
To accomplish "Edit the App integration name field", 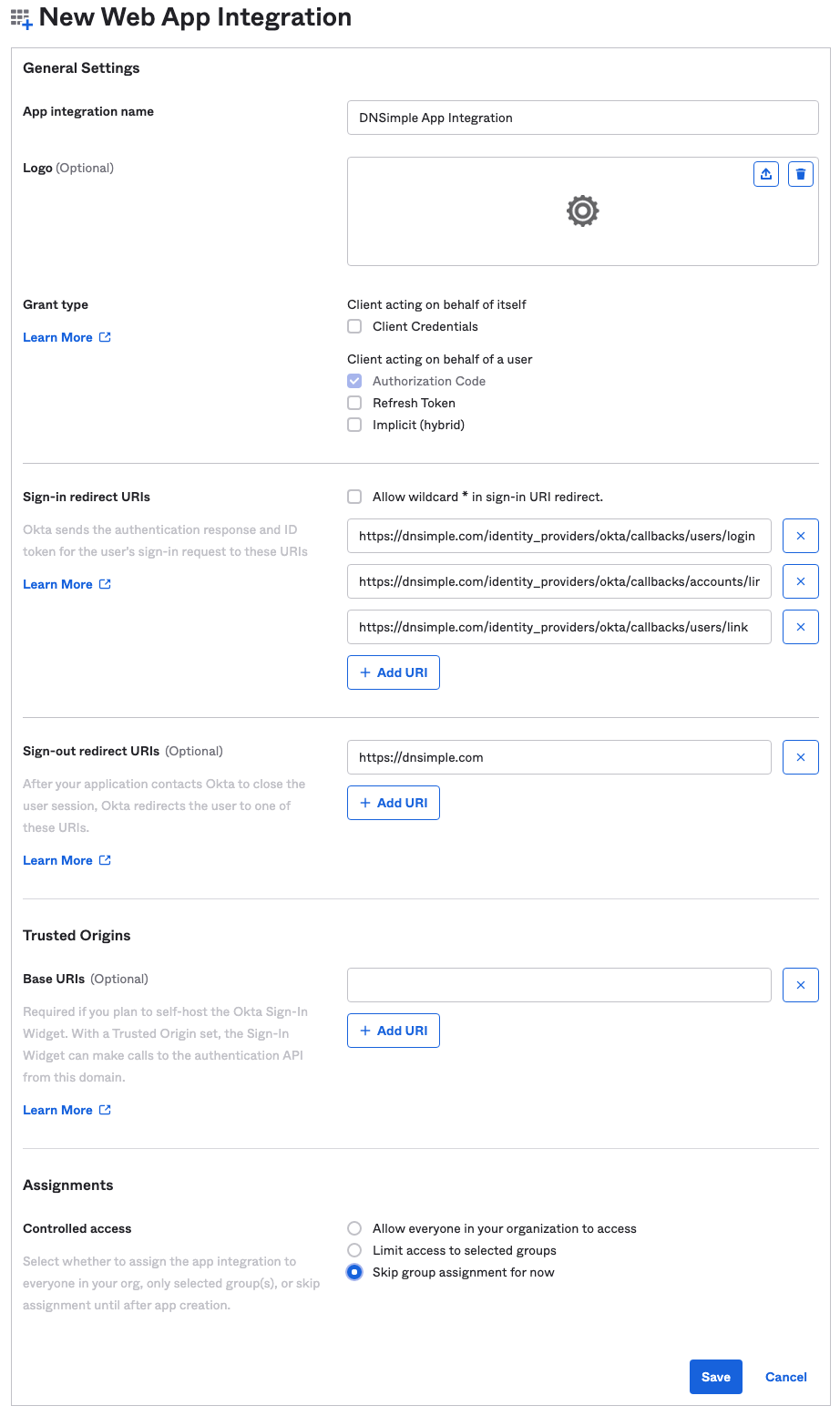I will pyautogui.click(x=583, y=118).
